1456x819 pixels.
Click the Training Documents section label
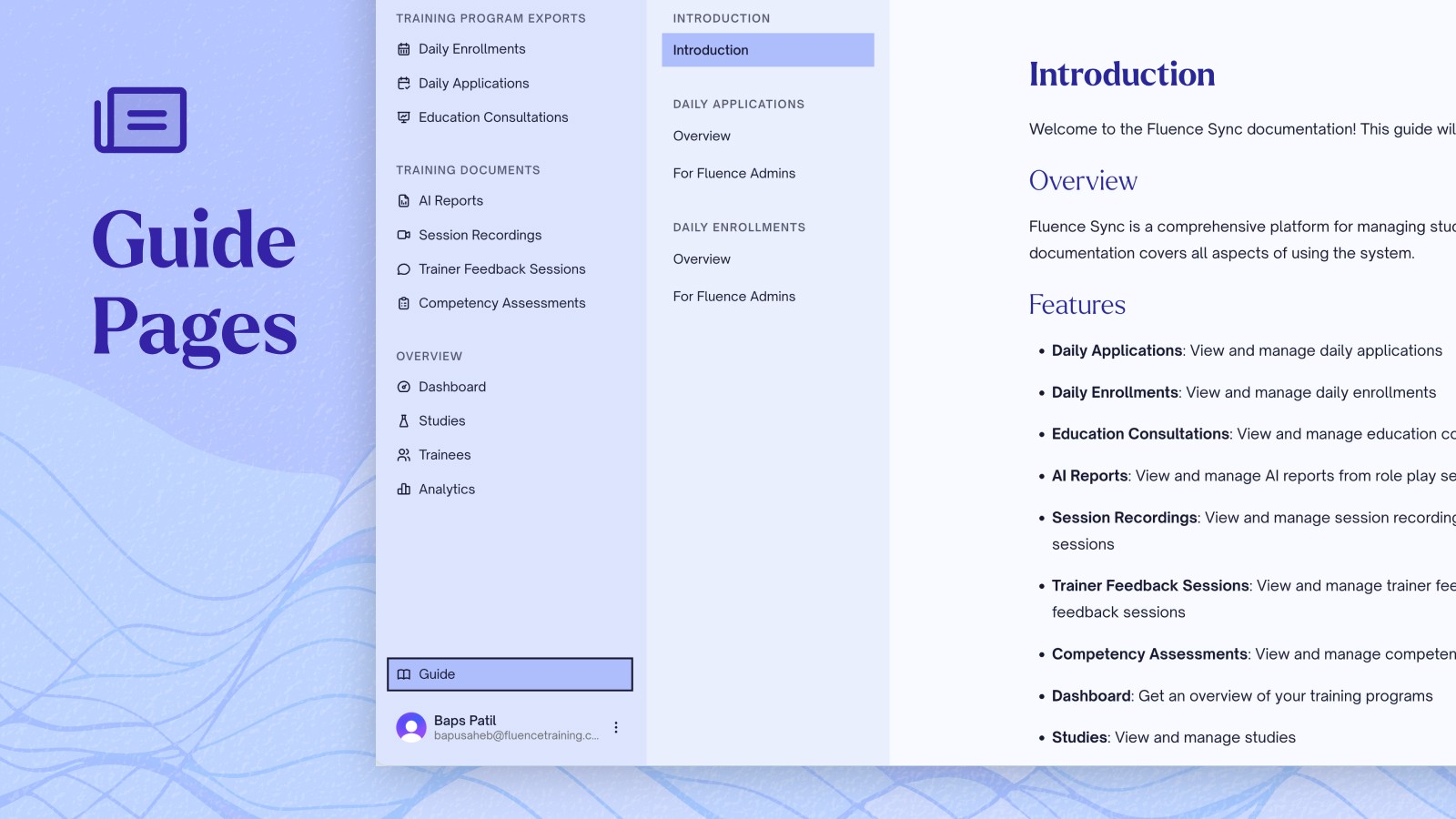pos(468,170)
